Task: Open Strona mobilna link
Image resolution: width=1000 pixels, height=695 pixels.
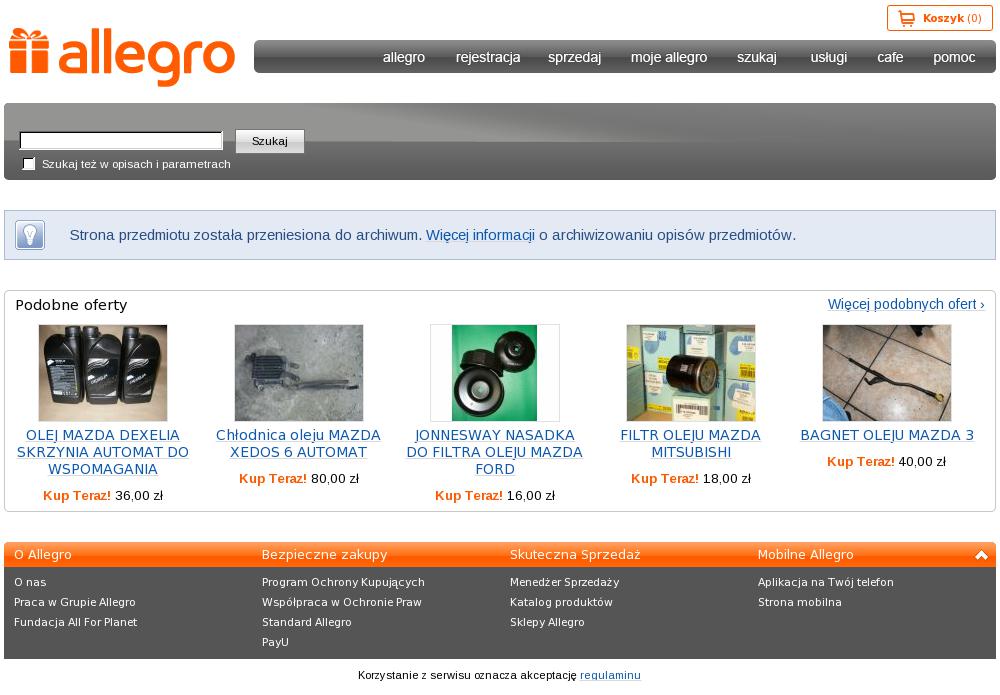Action: (x=800, y=602)
